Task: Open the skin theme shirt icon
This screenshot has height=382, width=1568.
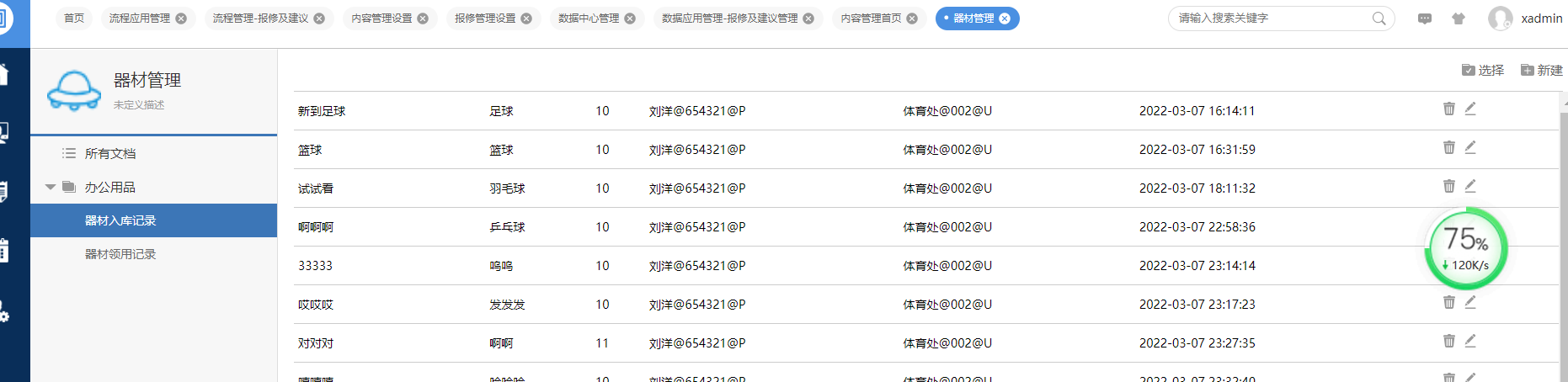Action: pyautogui.click(x=1458, y=19)
